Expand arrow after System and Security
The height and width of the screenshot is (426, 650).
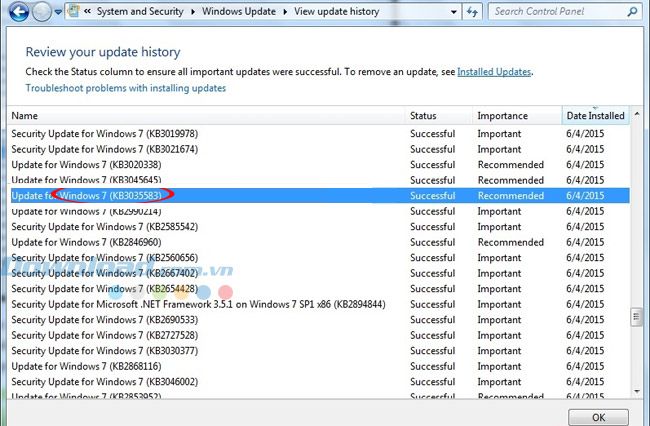pyautogui.click(x=193, y=12)
